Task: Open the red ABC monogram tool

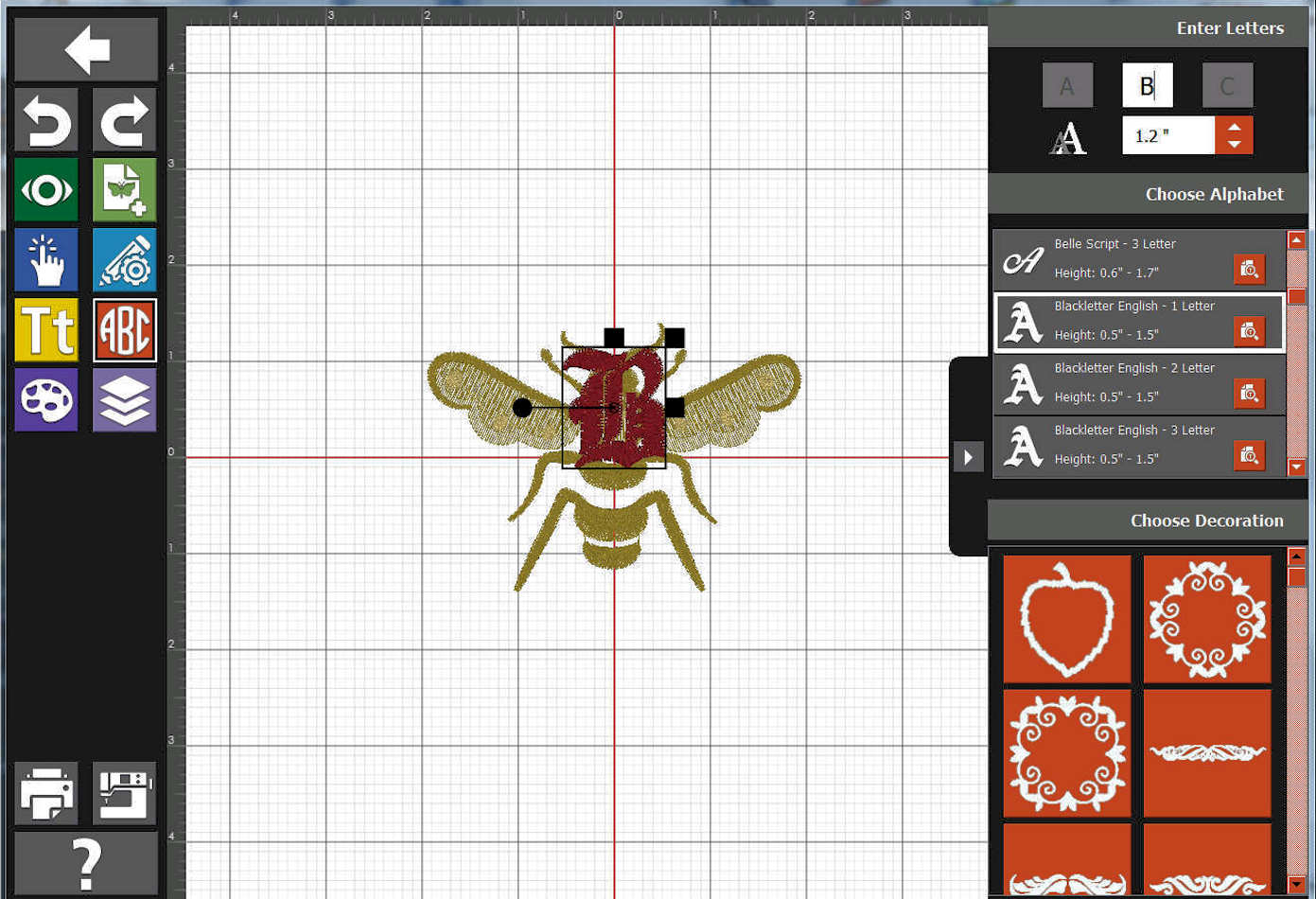Action: click(125, 329)
